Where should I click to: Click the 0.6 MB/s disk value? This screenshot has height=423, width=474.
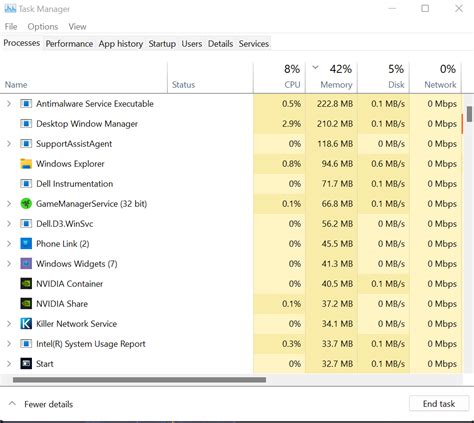[x=388, y=164]
